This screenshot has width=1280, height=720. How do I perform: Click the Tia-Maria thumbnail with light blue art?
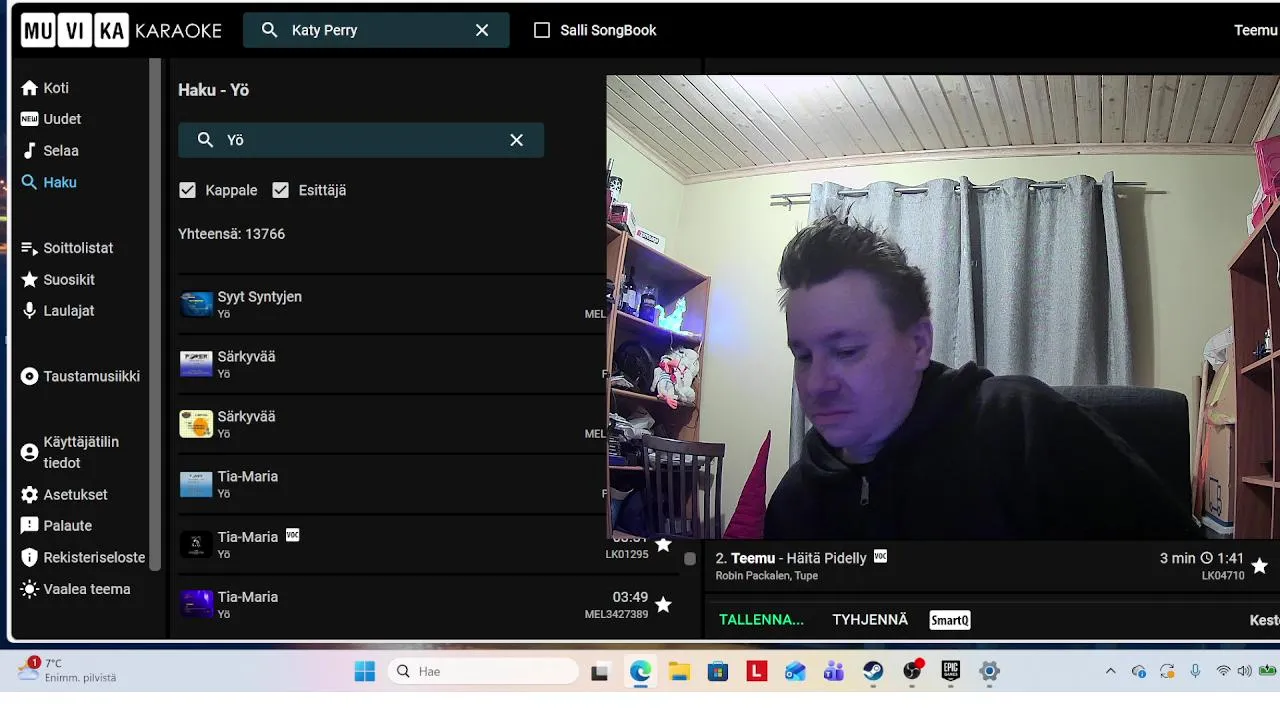tap(196, 484)
